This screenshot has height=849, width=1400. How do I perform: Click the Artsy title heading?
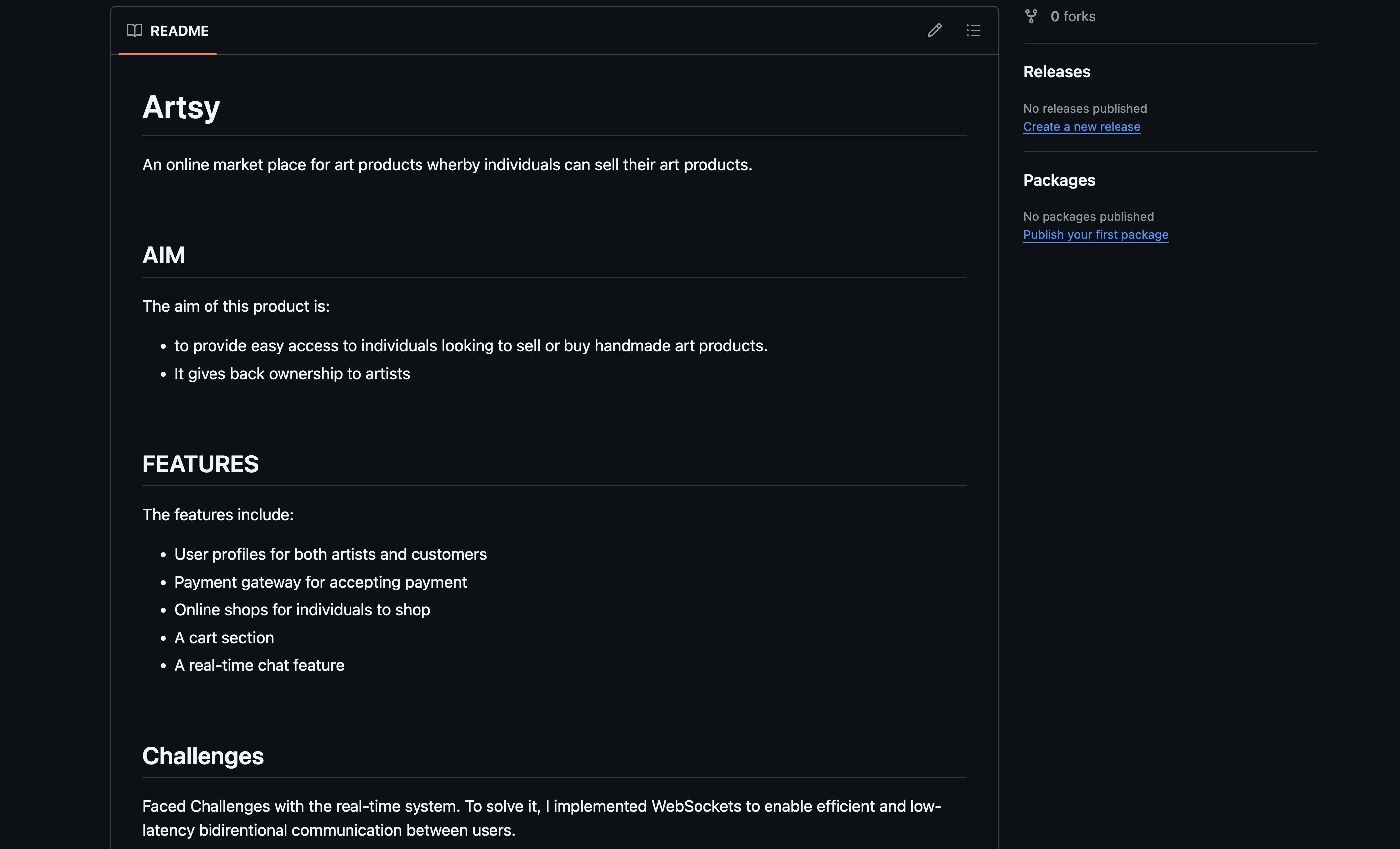tap(181, 107)
